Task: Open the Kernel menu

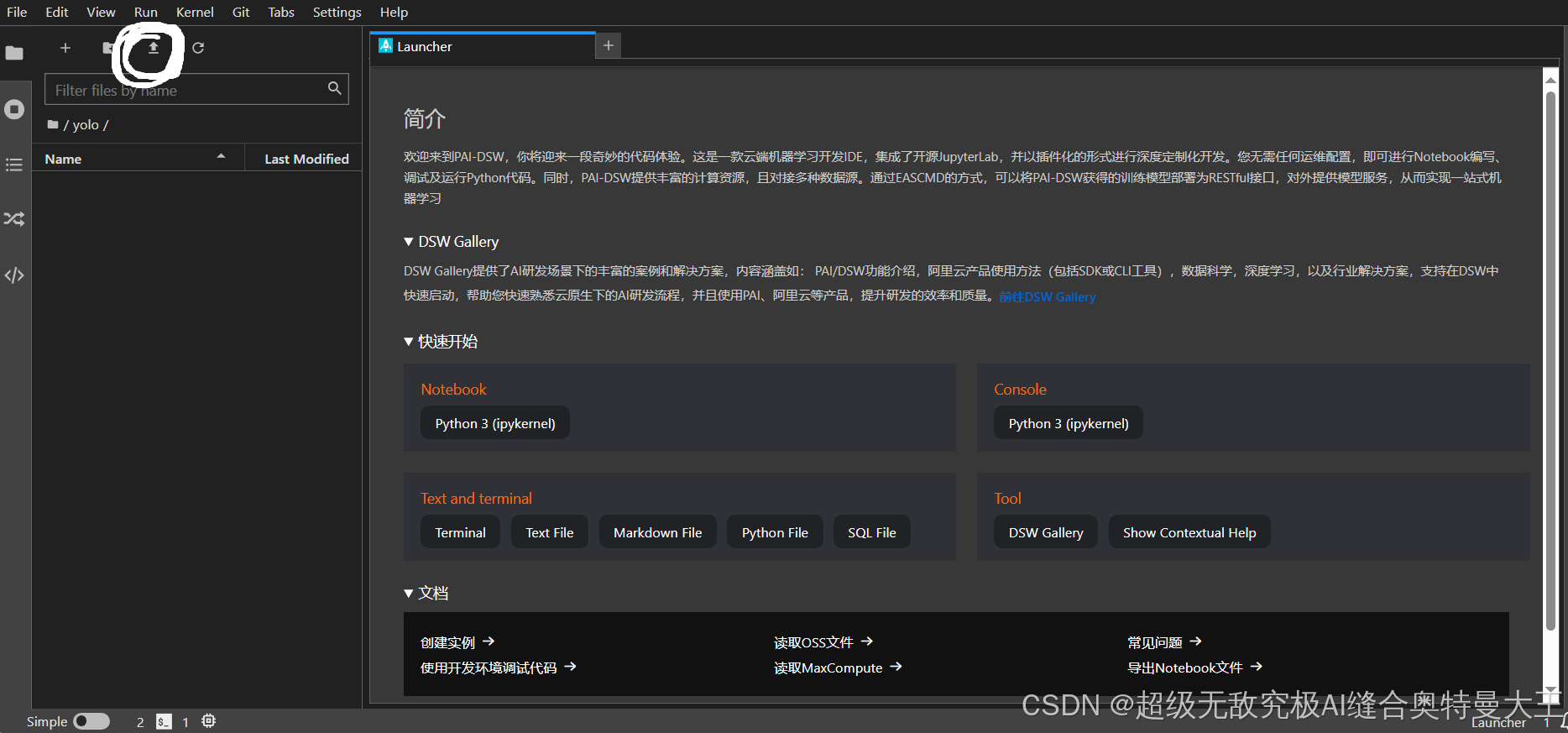Action: (x=195, y=12)
